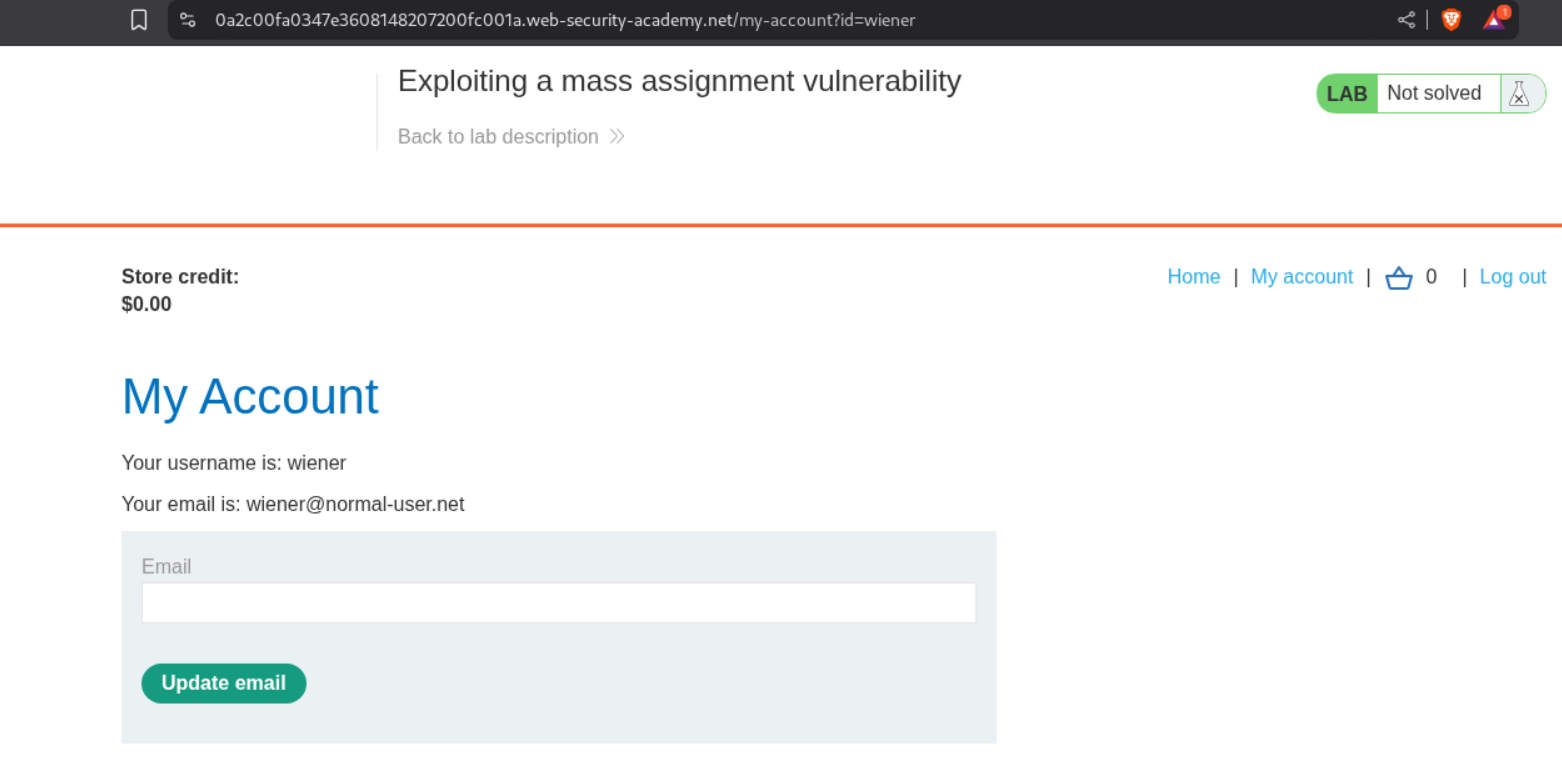The image size is (1562, 782).
Task: Click the lab flask icon
Action: 1519,94
